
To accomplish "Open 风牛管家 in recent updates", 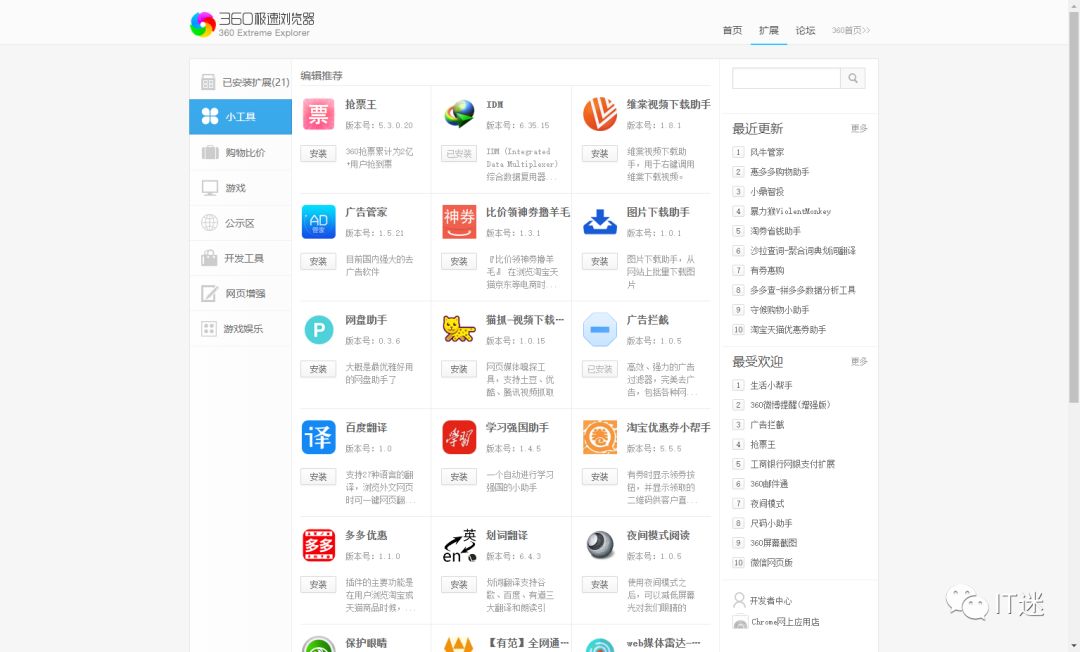I will pyautogui.click(x=767, y=152).
